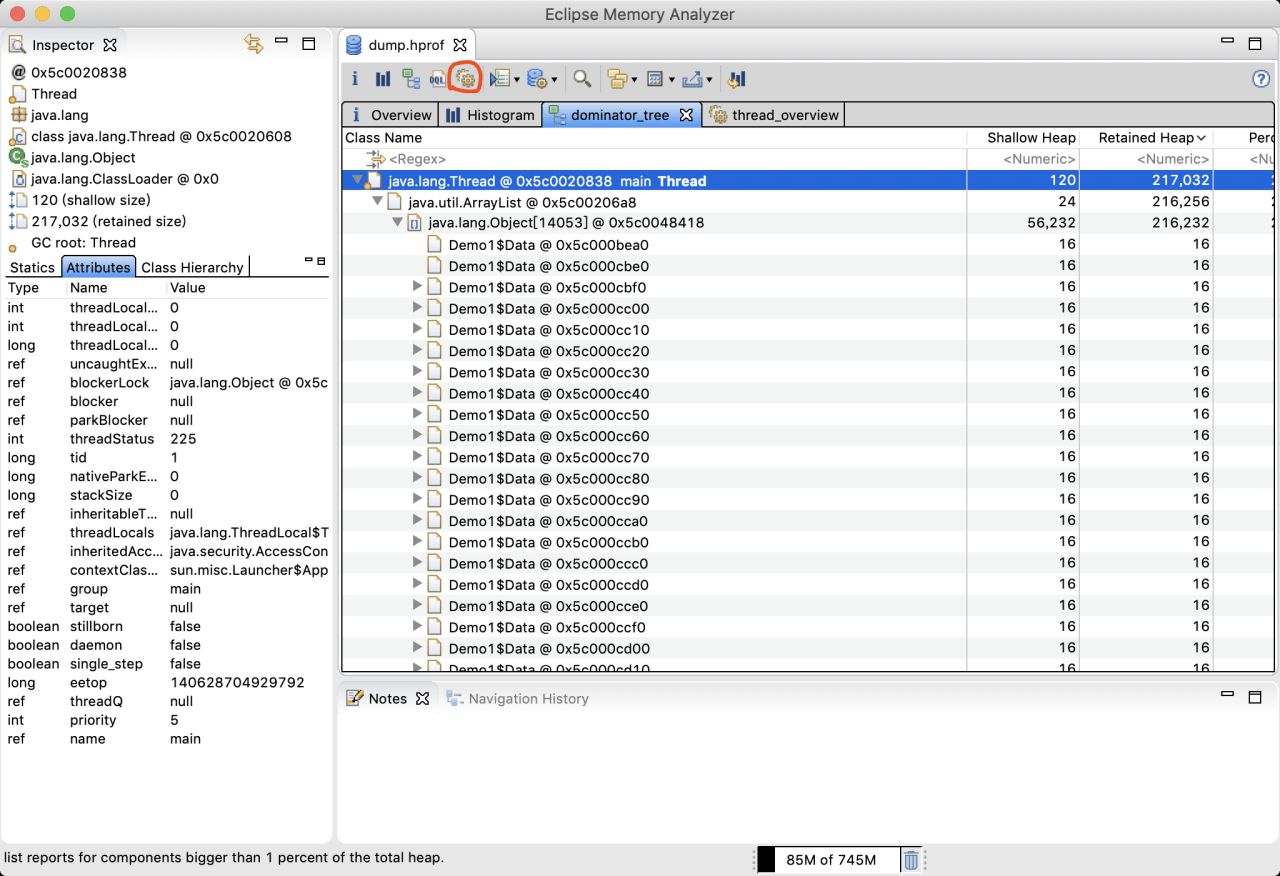Open dominator tree via toolbar tree icon

click(411, 79)
